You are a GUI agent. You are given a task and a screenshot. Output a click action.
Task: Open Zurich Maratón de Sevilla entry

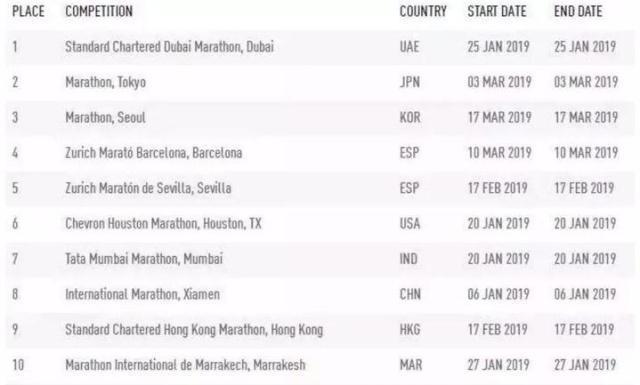pos(148,188)
